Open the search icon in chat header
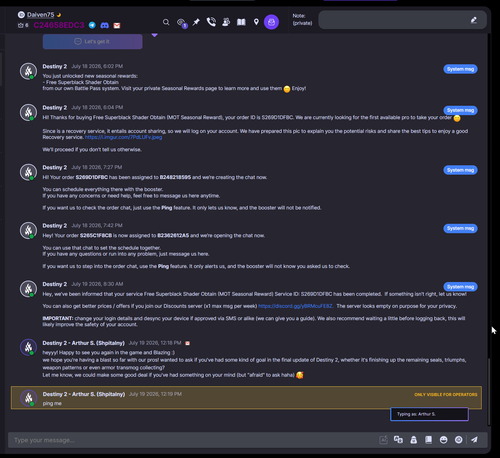This screenshot has height=458, width=500. click(166, 22)
